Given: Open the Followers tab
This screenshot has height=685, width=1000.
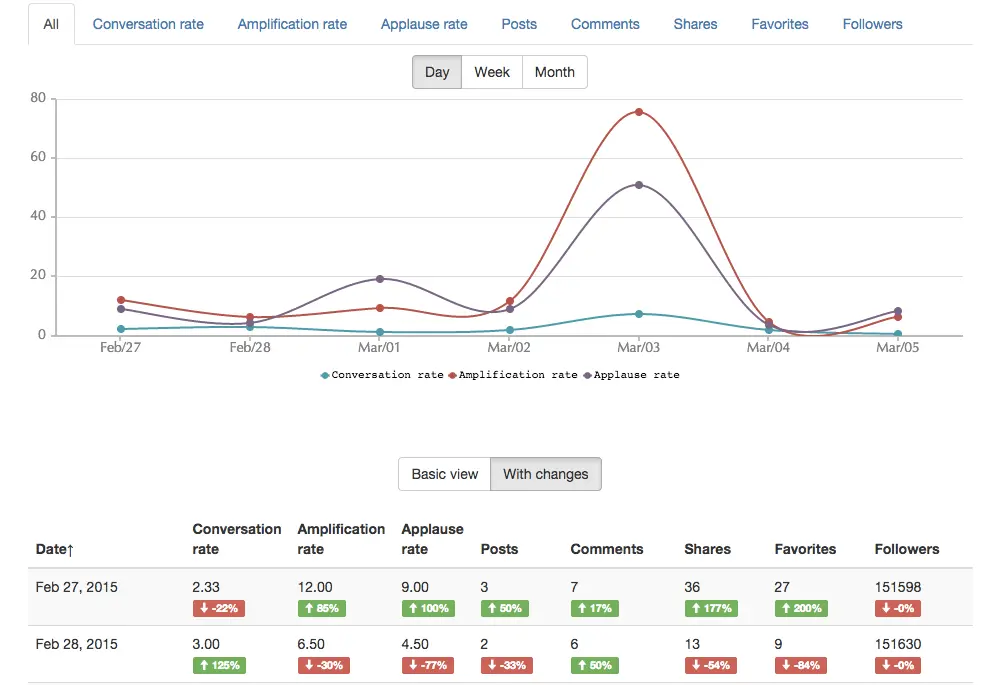Looking at the screenshot, I should (x=872, y=24).
